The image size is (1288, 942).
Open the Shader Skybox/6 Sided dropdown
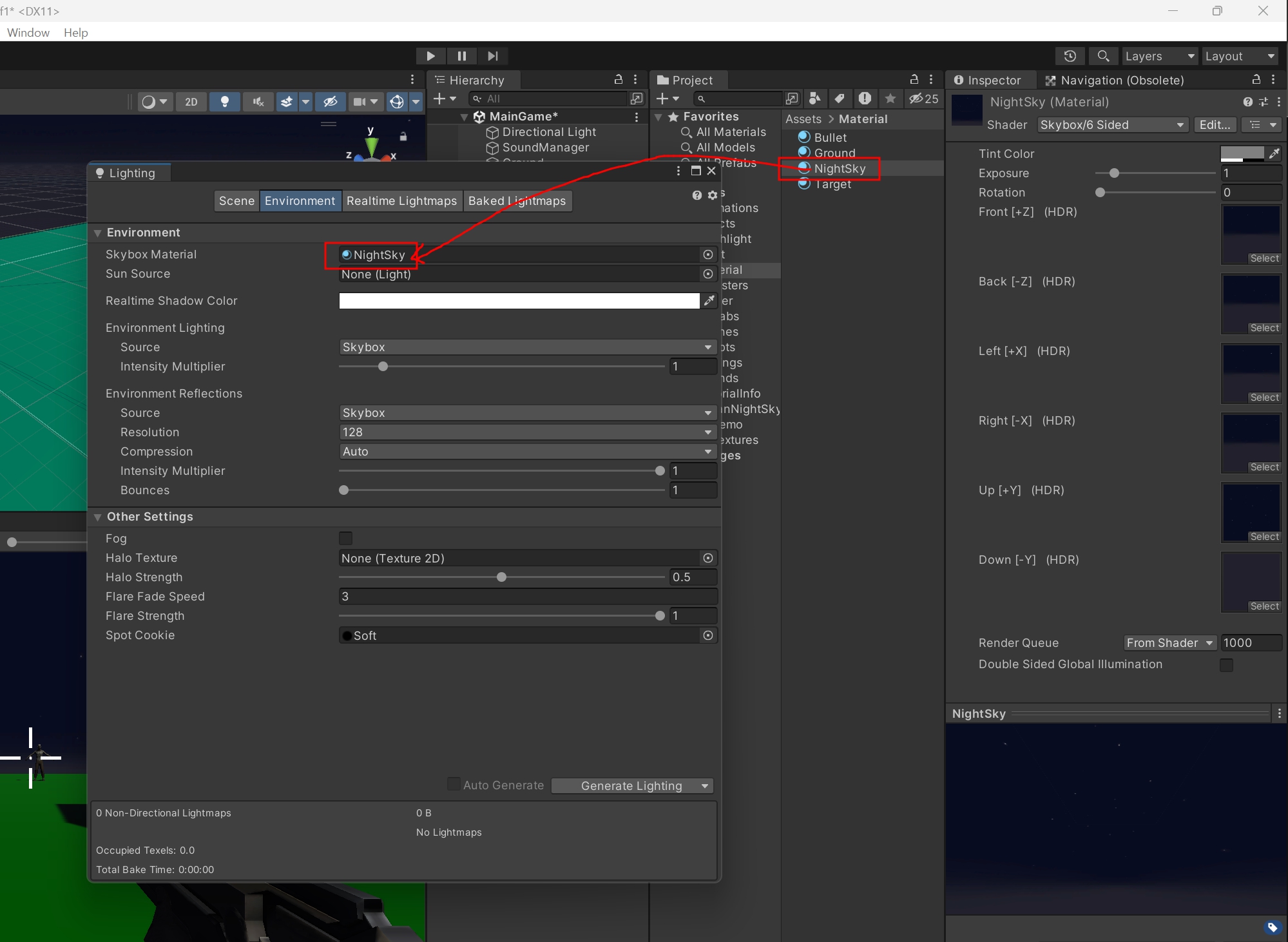[1112, 125]
